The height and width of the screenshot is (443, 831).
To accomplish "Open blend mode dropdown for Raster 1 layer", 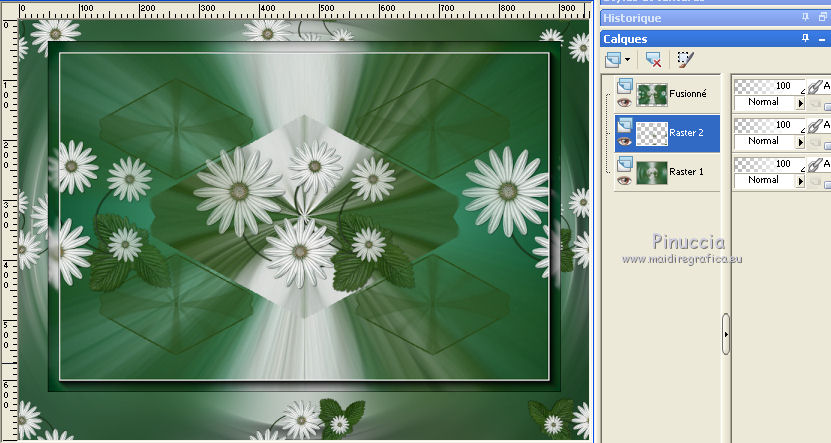I will click(x=800, y=181).
